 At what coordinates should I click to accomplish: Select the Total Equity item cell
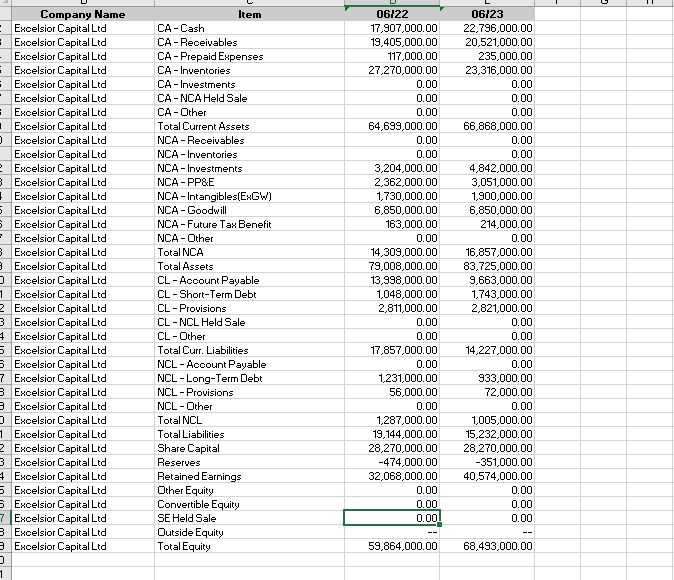pos(249,546)
